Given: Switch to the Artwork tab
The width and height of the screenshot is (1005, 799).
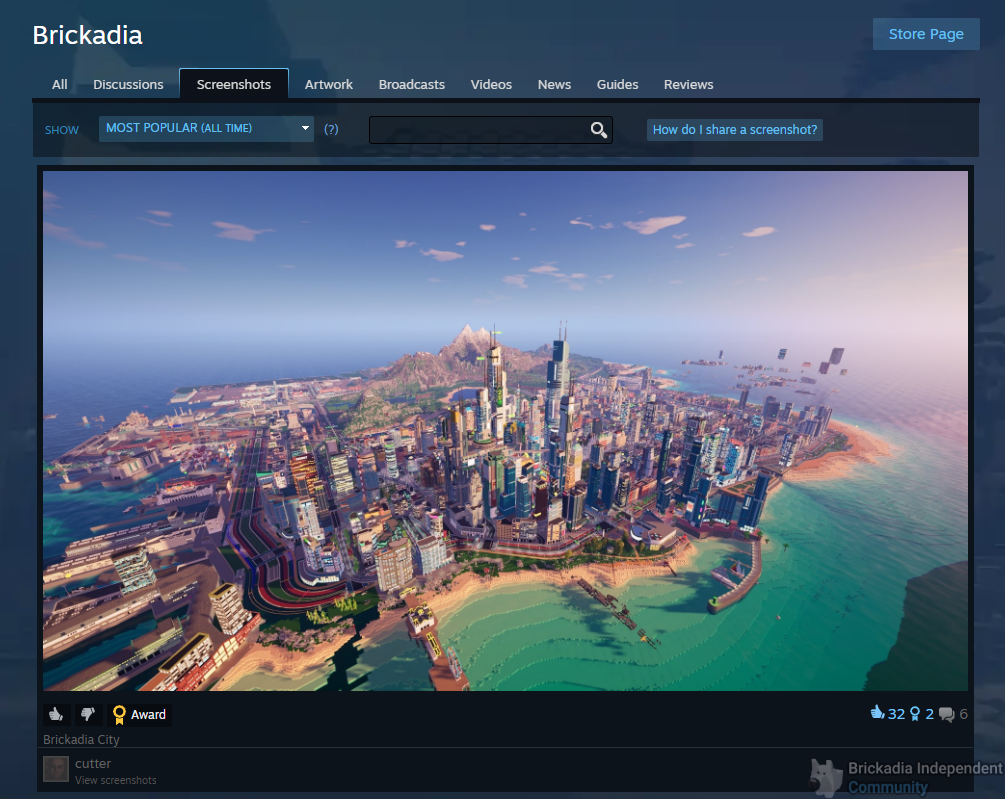Looking at the screenshot, I should pos(328,85).
